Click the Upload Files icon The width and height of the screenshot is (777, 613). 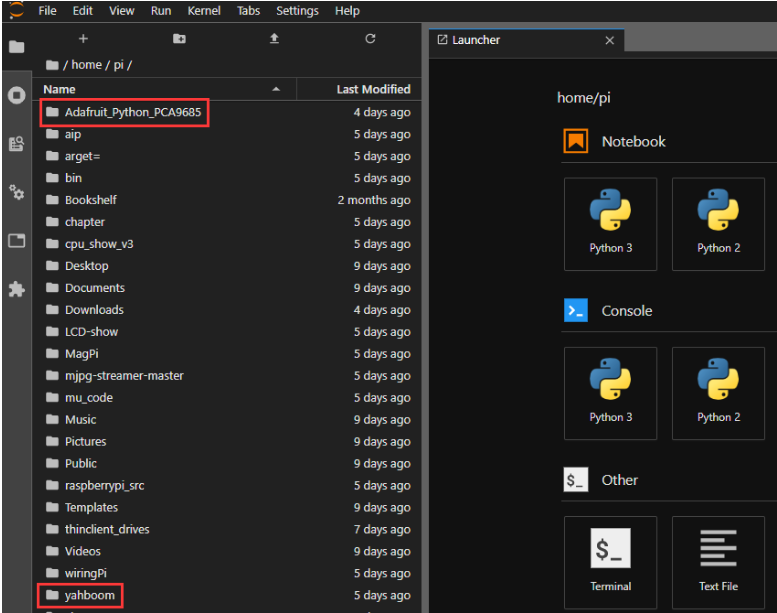tap(274, 39)
